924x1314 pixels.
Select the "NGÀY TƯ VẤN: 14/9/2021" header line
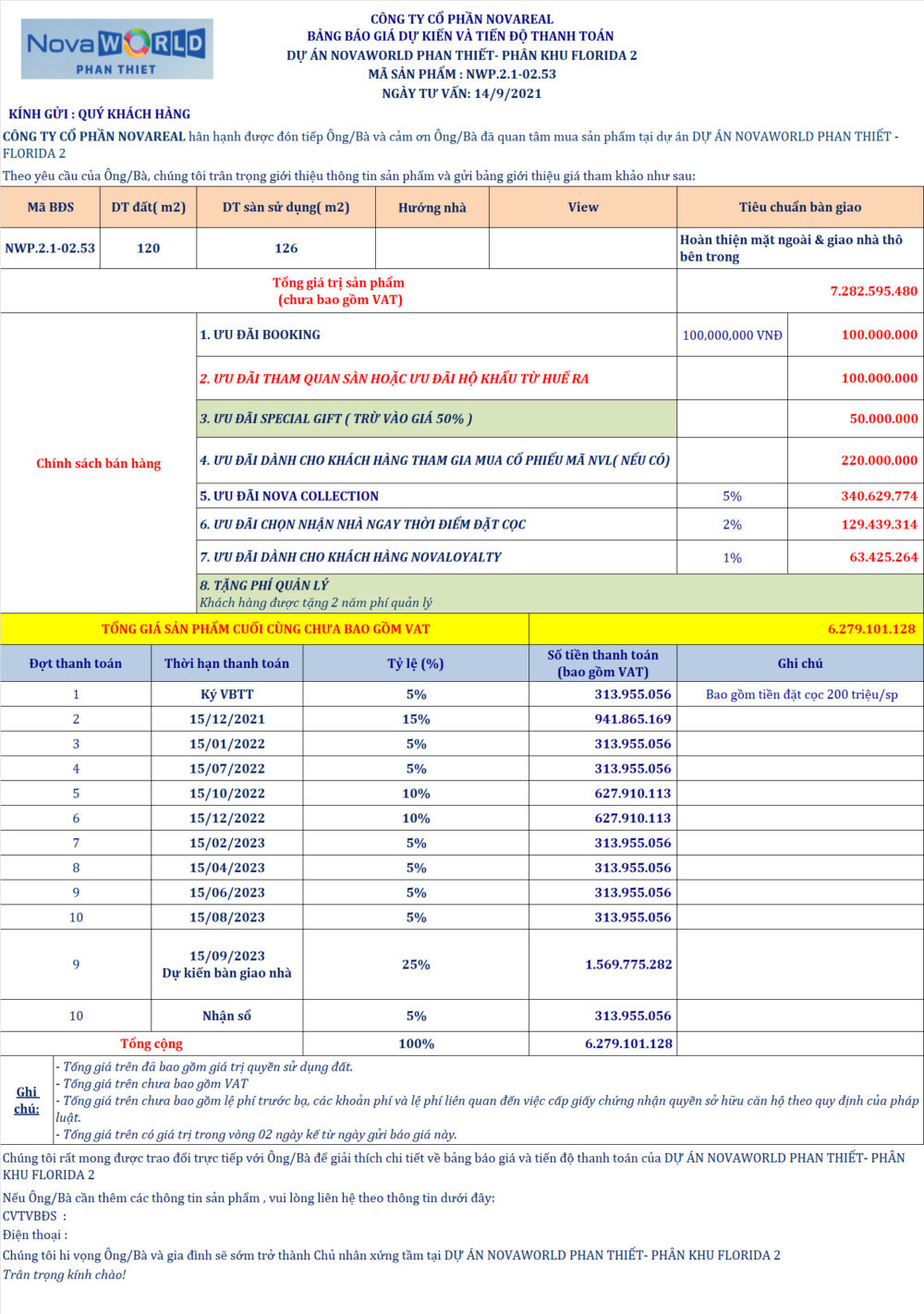462,93
